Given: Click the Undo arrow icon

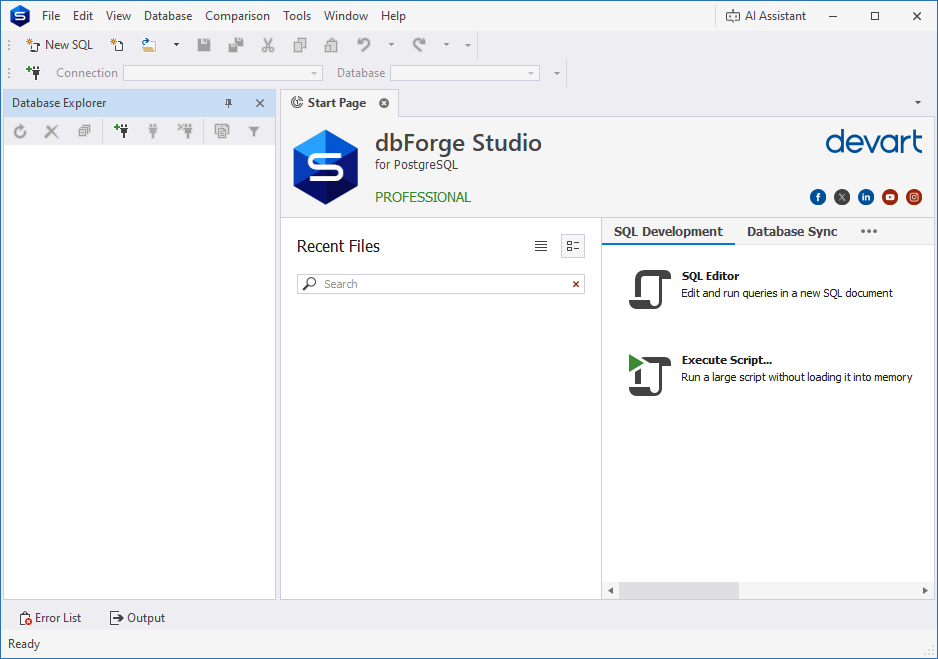Looking at the screenshot, I should coord(364,44).
